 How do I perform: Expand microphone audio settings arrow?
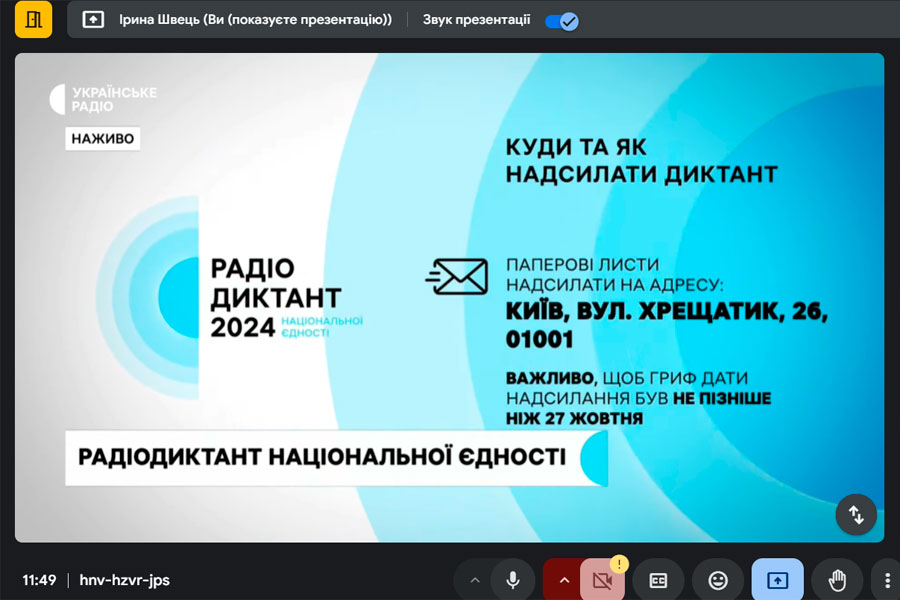coord(475,580)
